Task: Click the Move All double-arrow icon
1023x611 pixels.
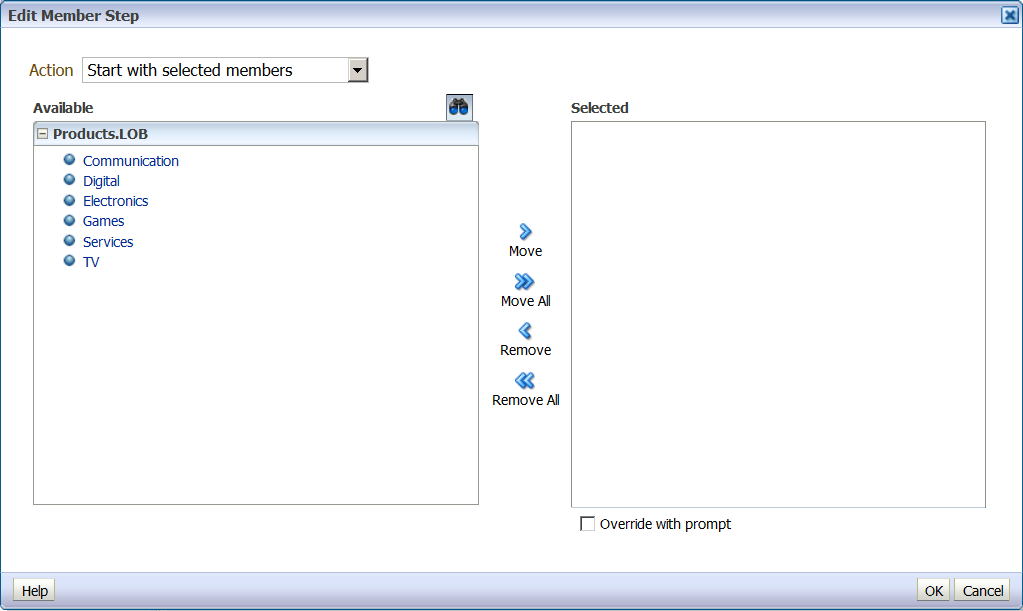Action: 524,282
